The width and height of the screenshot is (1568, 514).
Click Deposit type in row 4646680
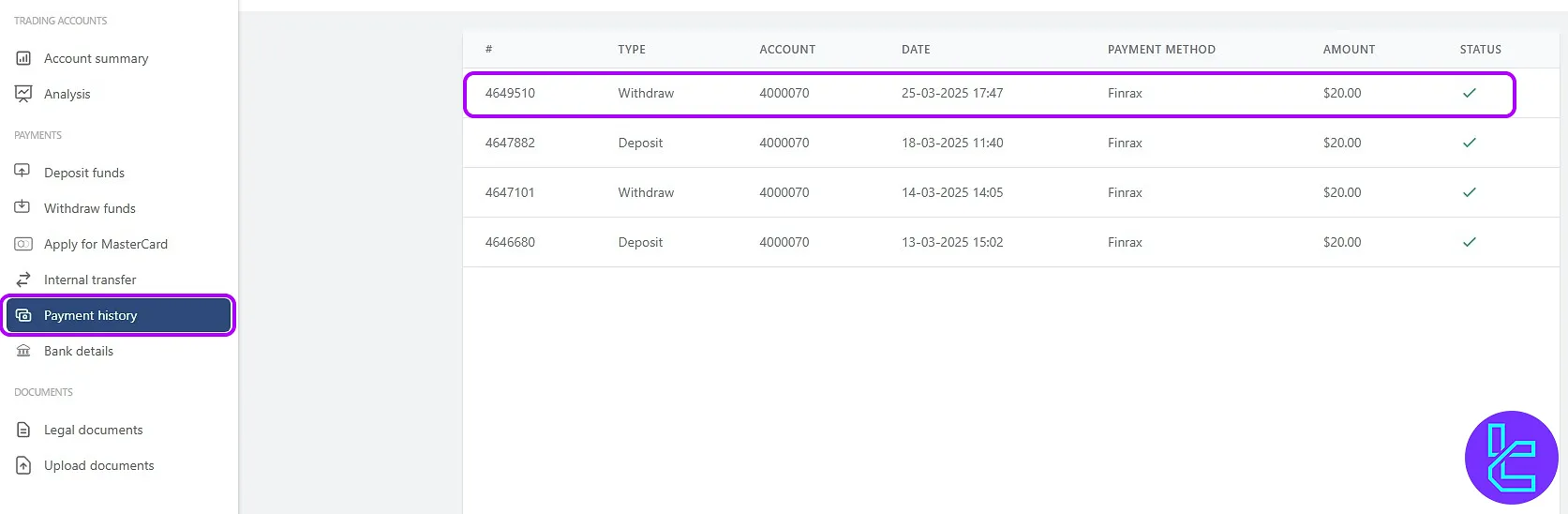[640, 242]
